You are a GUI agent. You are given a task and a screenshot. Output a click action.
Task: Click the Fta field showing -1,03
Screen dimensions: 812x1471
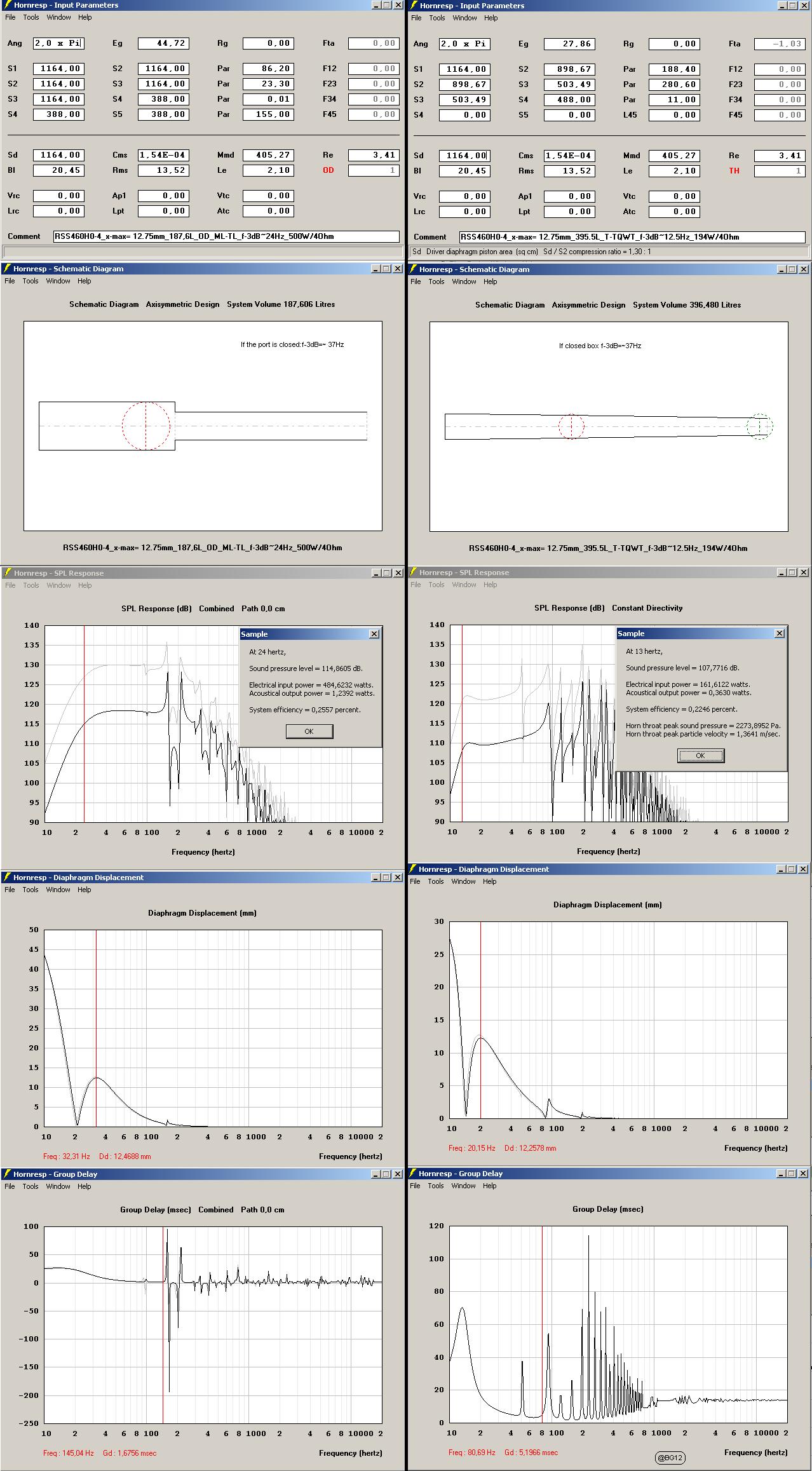[780, 44]
